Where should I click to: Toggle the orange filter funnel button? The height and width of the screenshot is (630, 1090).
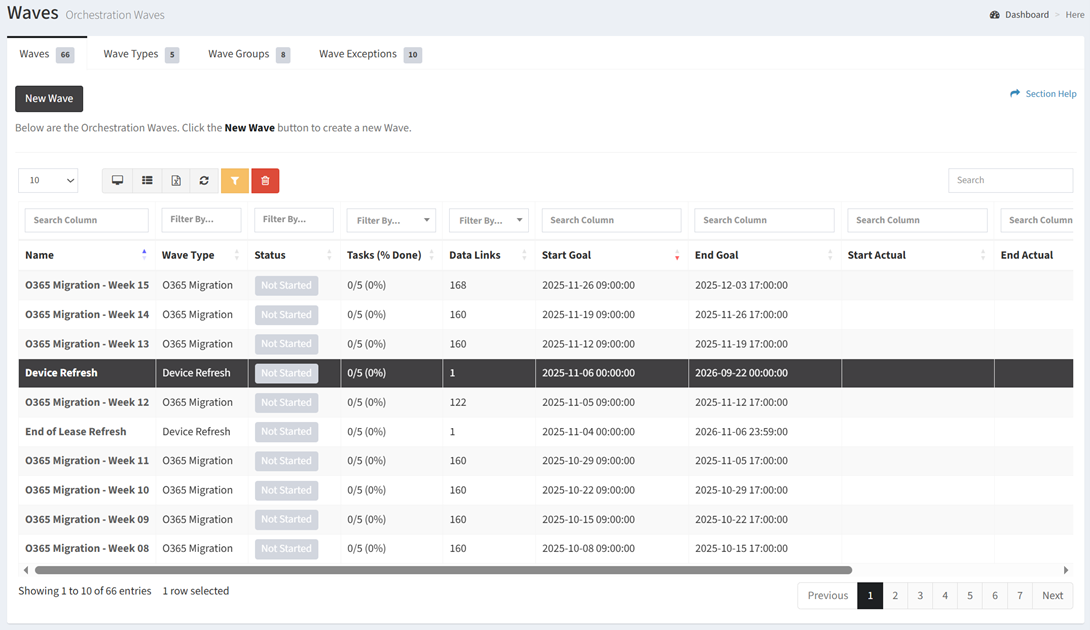point(234,180)
